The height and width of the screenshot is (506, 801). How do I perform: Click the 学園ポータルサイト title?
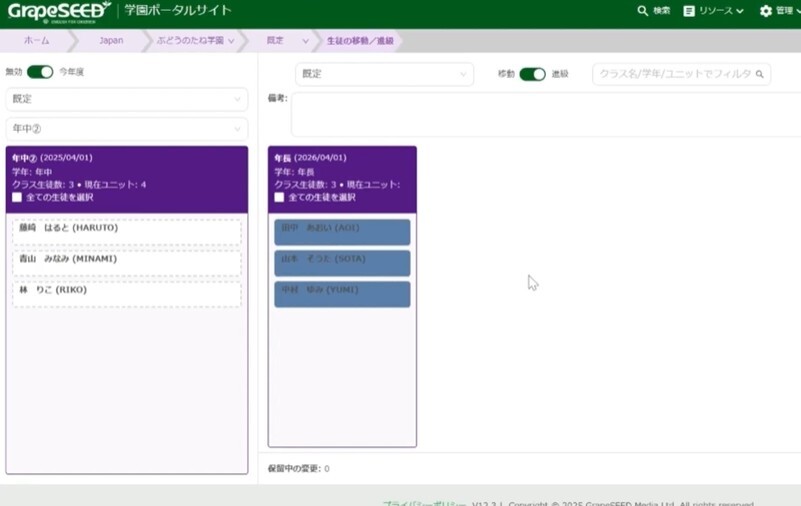click(178, 11)
